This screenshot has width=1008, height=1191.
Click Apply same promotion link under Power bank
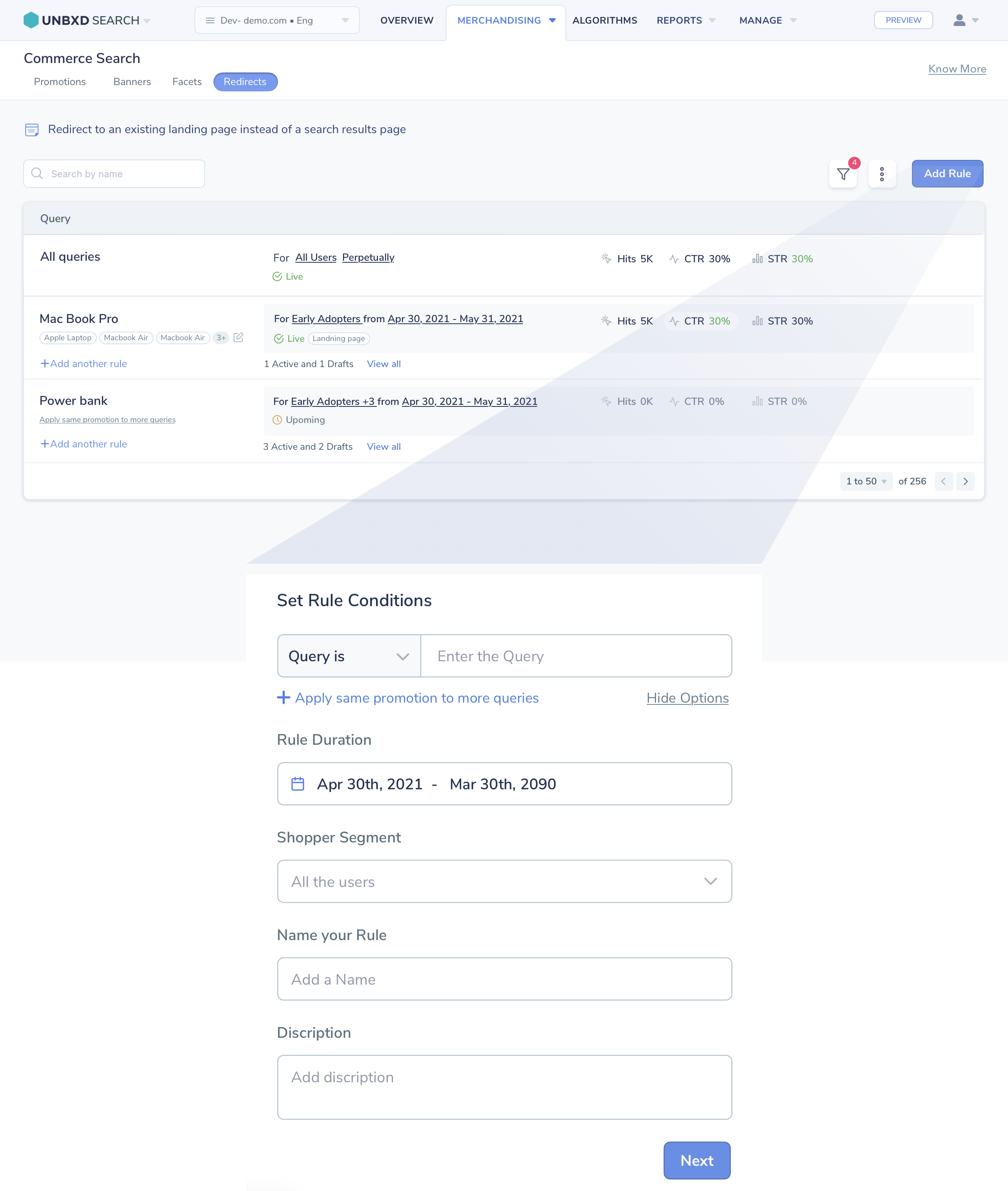(x=107, y=419)
